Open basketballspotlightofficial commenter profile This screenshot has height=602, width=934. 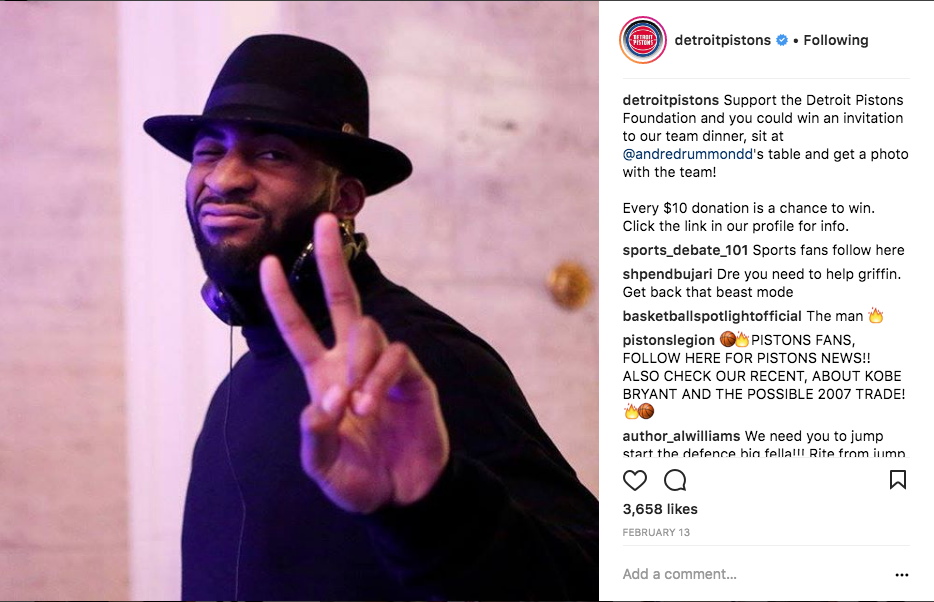(x=712, y=316)
